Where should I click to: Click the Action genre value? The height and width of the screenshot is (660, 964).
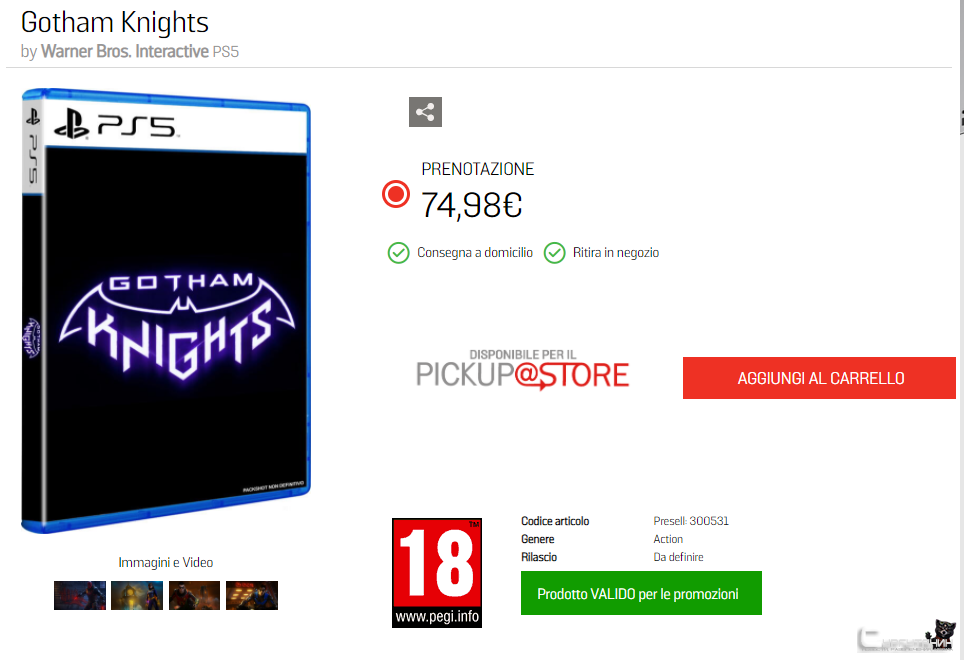(668, 539)
